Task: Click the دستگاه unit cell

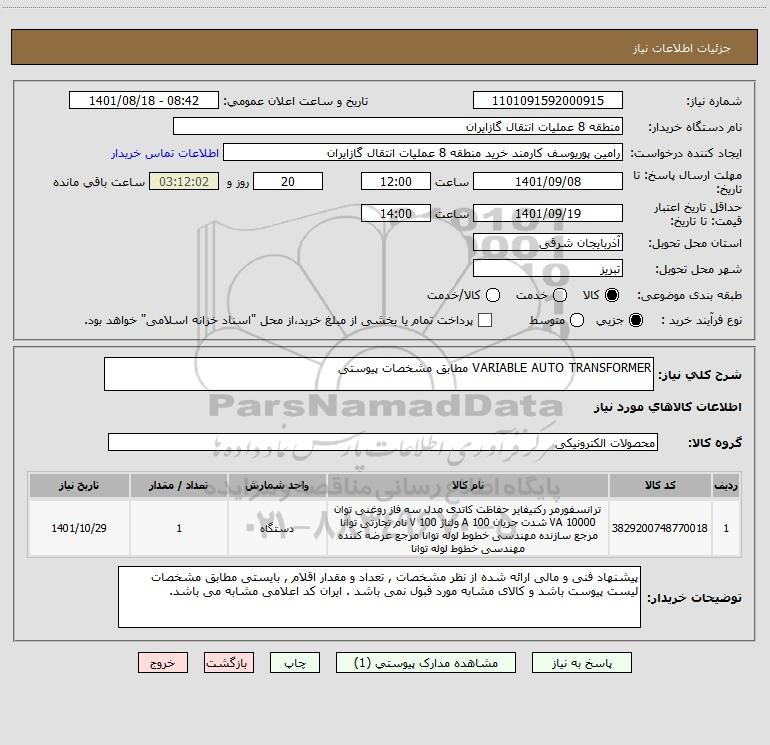Action: (x=277, y=528)
